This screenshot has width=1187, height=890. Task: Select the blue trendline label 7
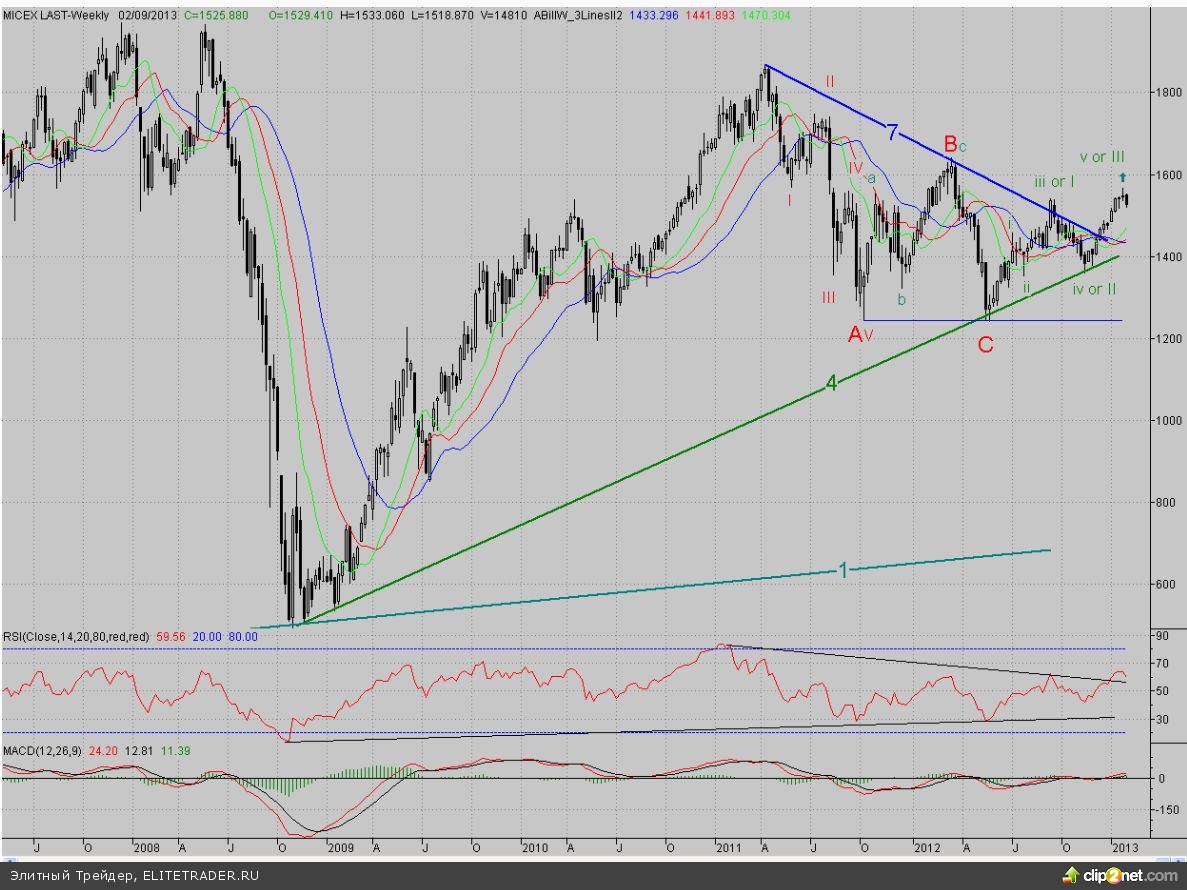[x=894, y=128]
